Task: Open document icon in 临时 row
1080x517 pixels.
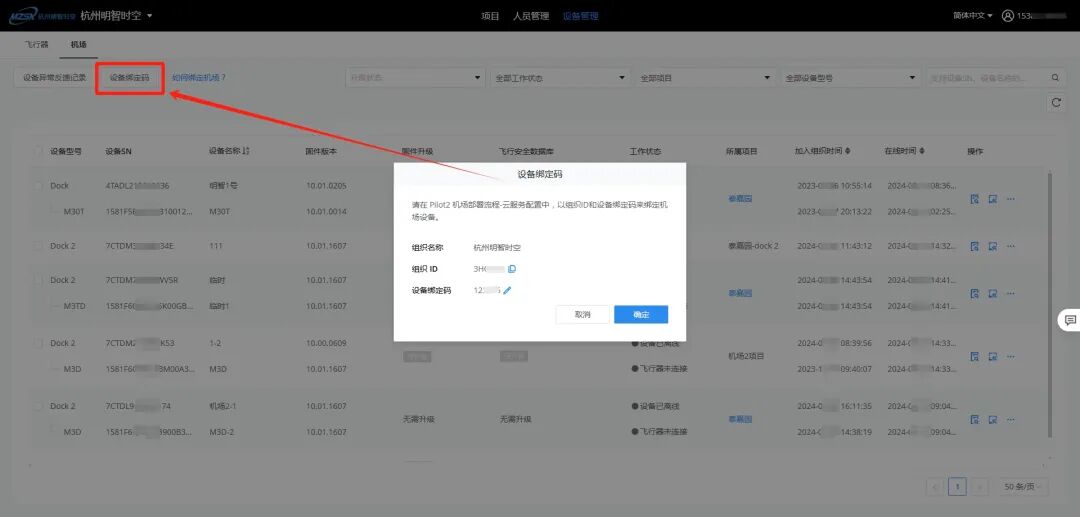Action: click(975, 293)
